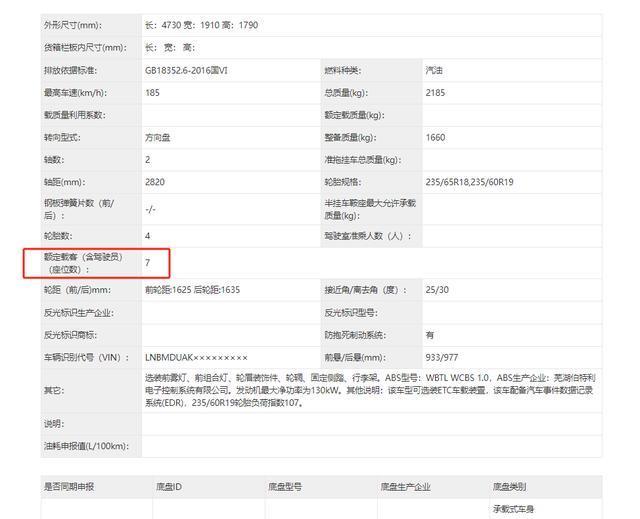Click the 底盘生产企业 column header
Screen dimensions: 640x519
[405, 487]
